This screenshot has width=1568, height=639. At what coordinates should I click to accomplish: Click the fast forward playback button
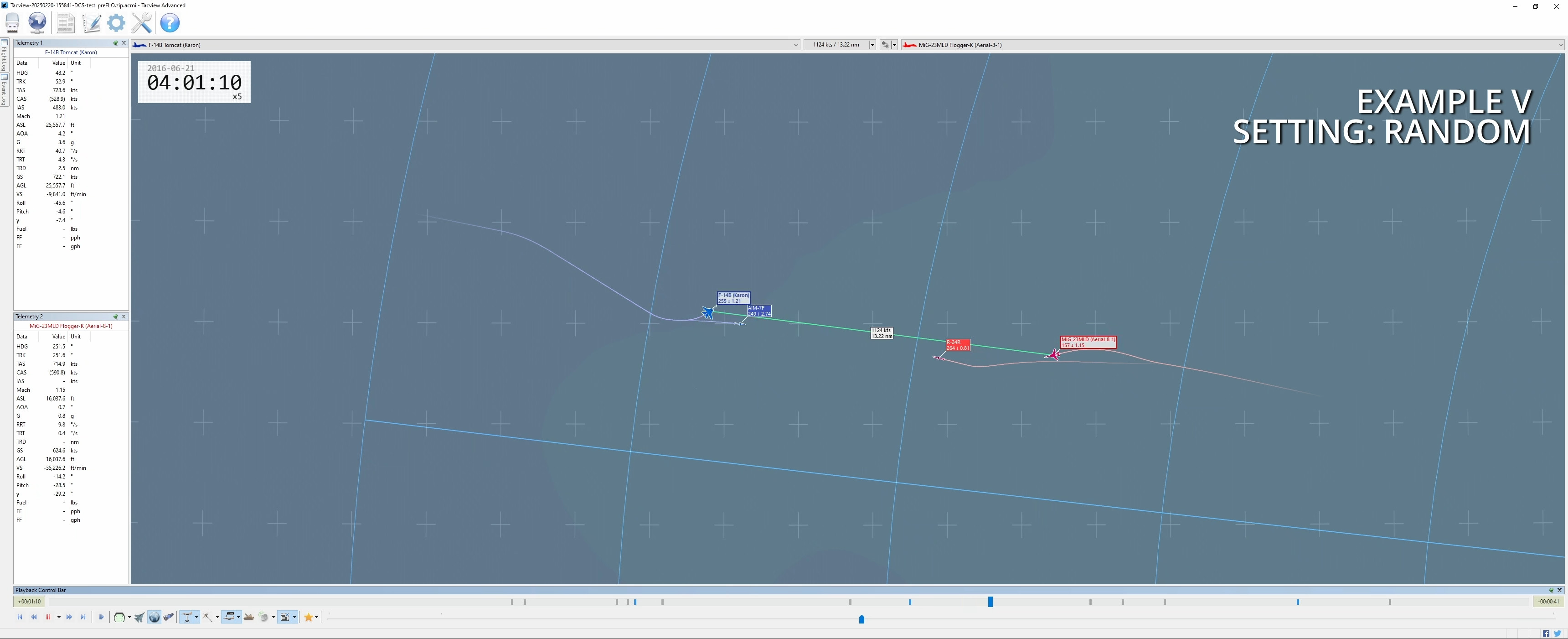tap(69, 617)
